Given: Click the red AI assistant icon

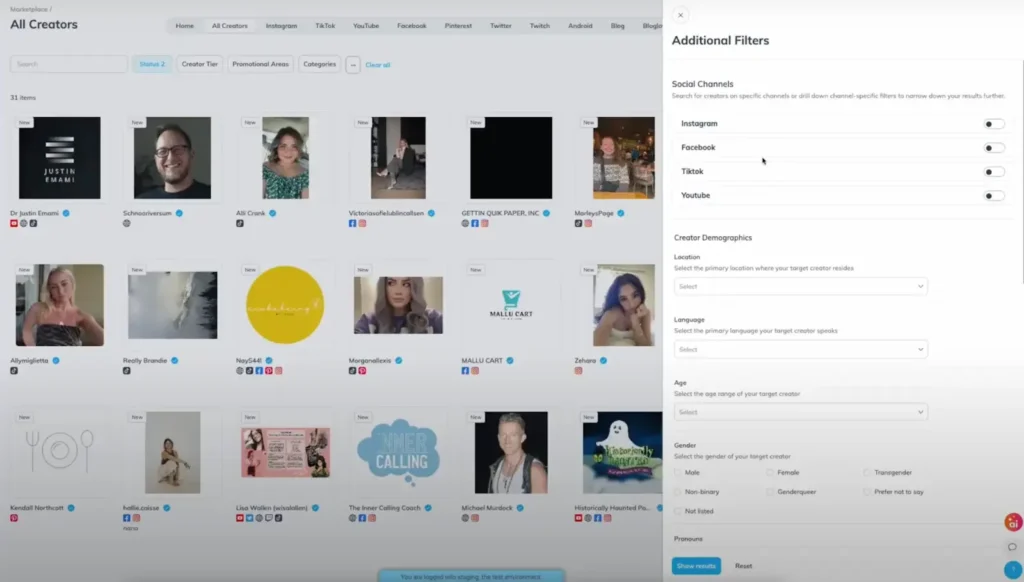Looking at the screenshot, I should point(1012,523).
